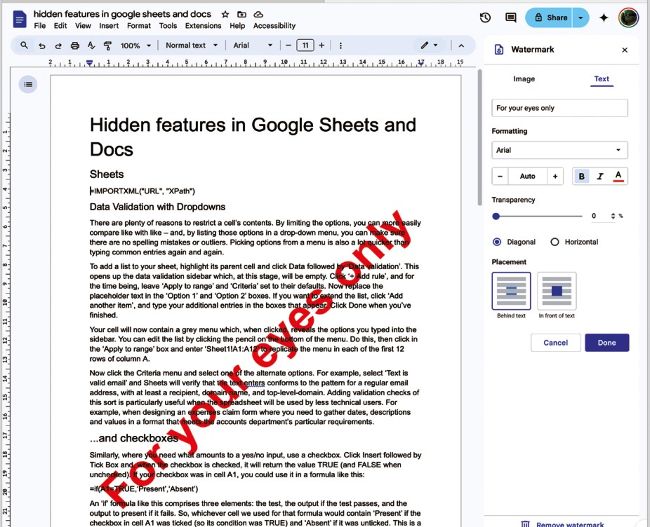Click the watermark text input field
The width and height of the screenshot is (650, 527).
[x=560, y=108]
